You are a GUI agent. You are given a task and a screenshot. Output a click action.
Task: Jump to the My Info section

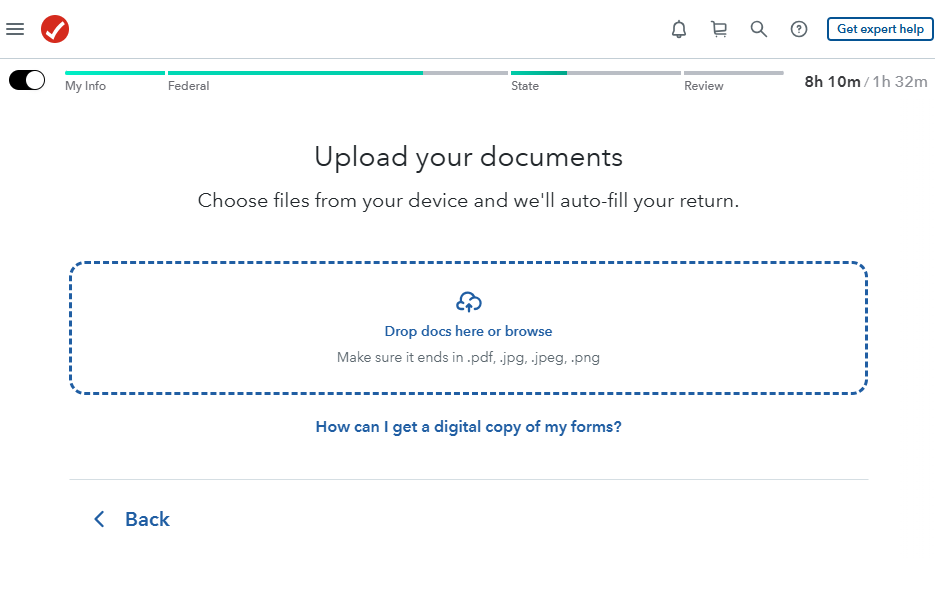pyautogui.click(x=86, y=86)
